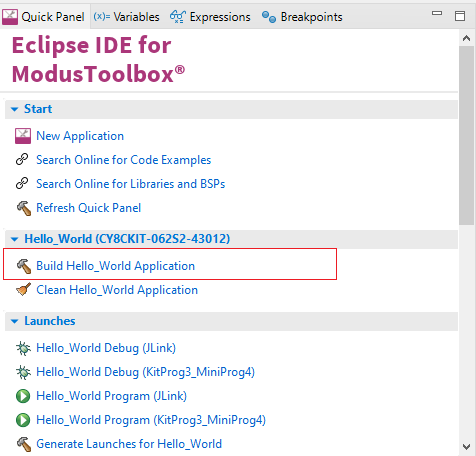The height and width of the screenshot is (456, 476).
Task: Switch to the Breakpoints tab
Action: (302, 17)
